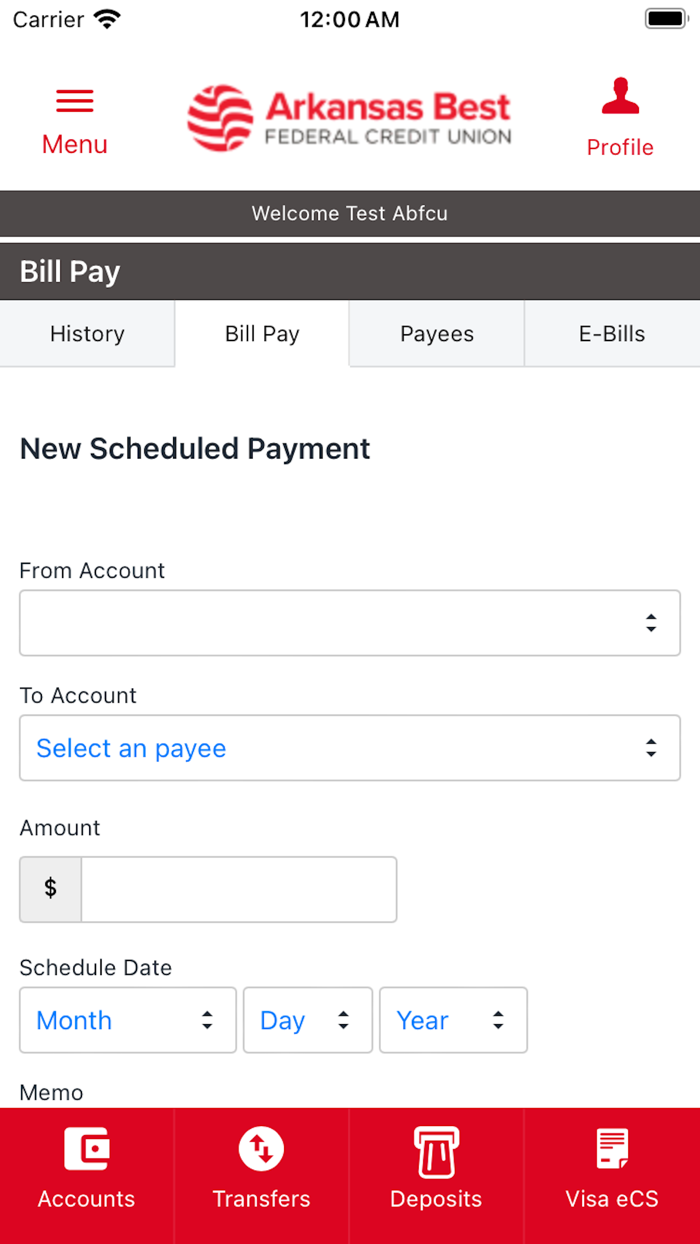700x1244 pixels.
Task: Open the Month dropdown
Action: [x=127, y=1020]
